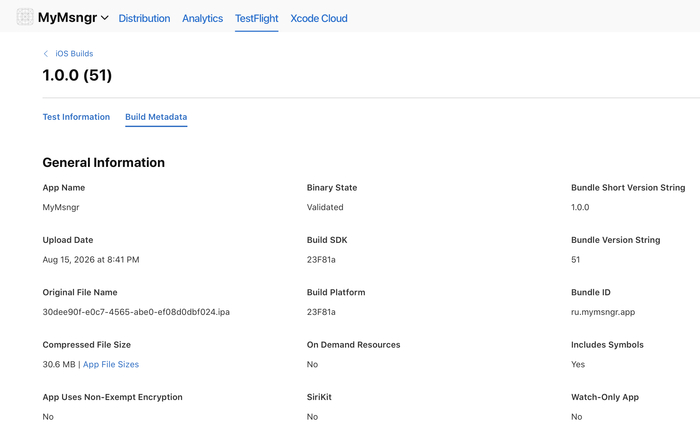The image size is (700, 436).
Task: Open the App File Sizes link
Action: [111, 364]
